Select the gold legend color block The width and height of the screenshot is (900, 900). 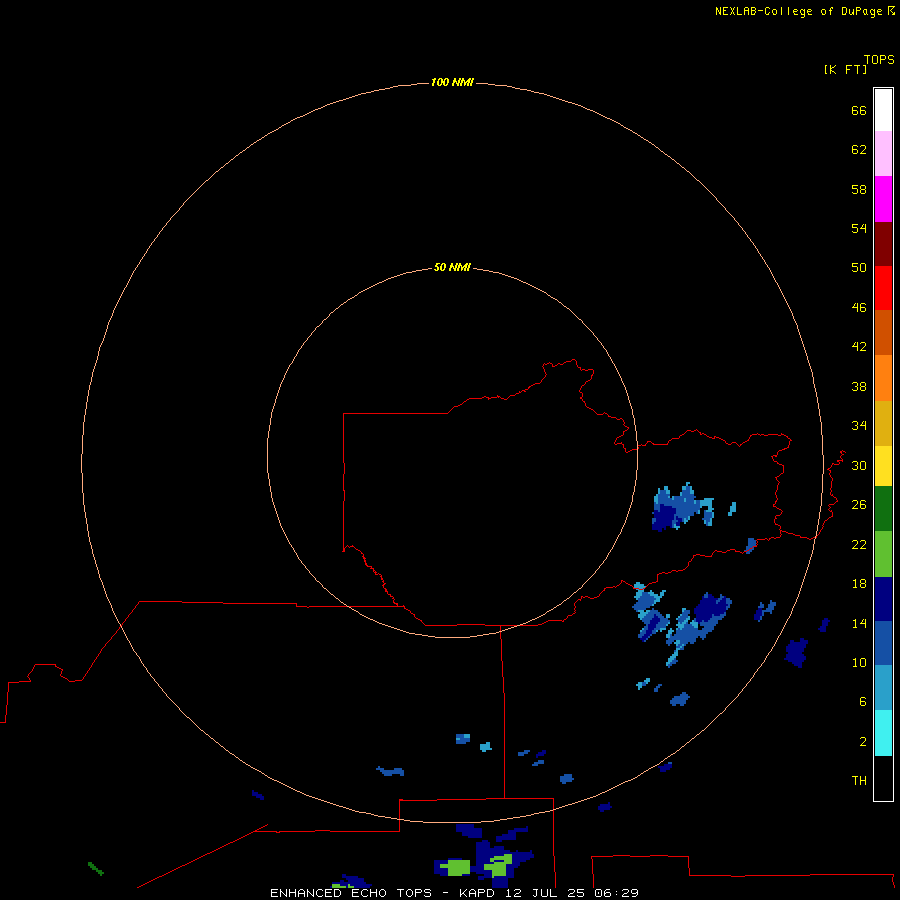click(883, 423)
